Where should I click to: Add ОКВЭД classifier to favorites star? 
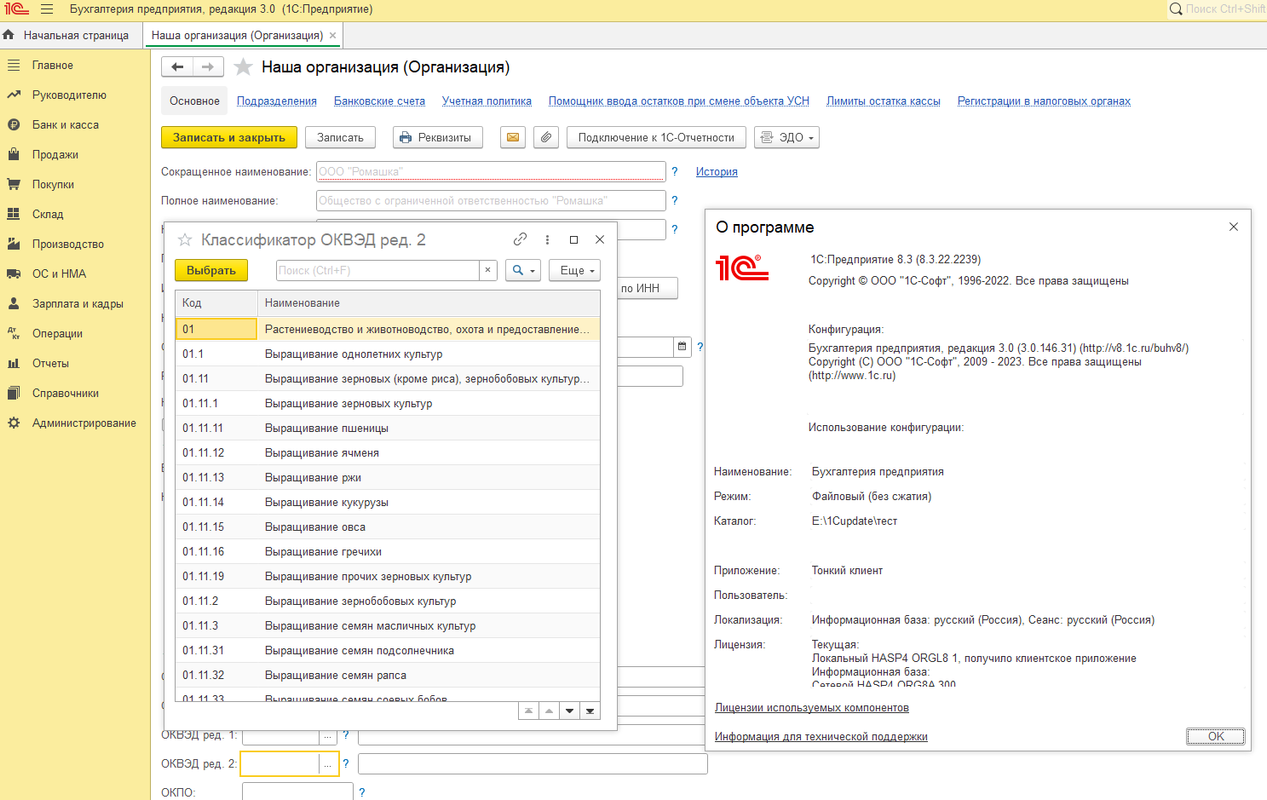point(185,240)
